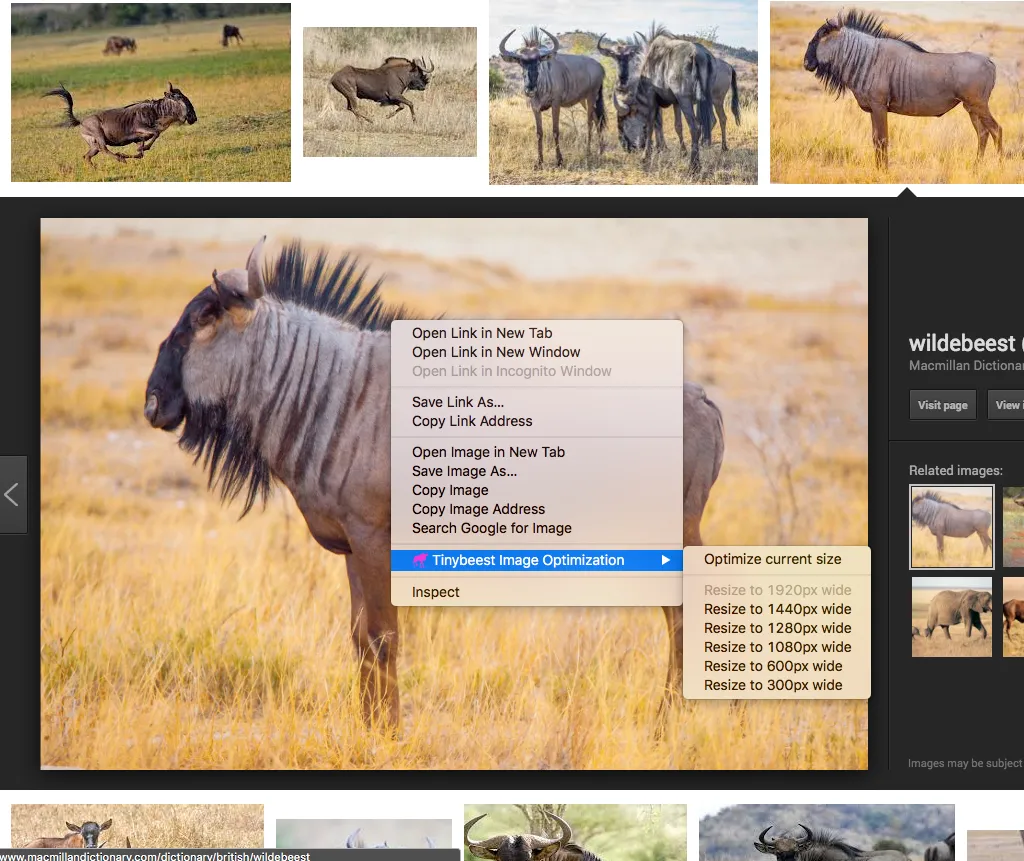Choose Save Image As from the context menu
Viewport: 1024px width, 861px height.
click(463, 471)
